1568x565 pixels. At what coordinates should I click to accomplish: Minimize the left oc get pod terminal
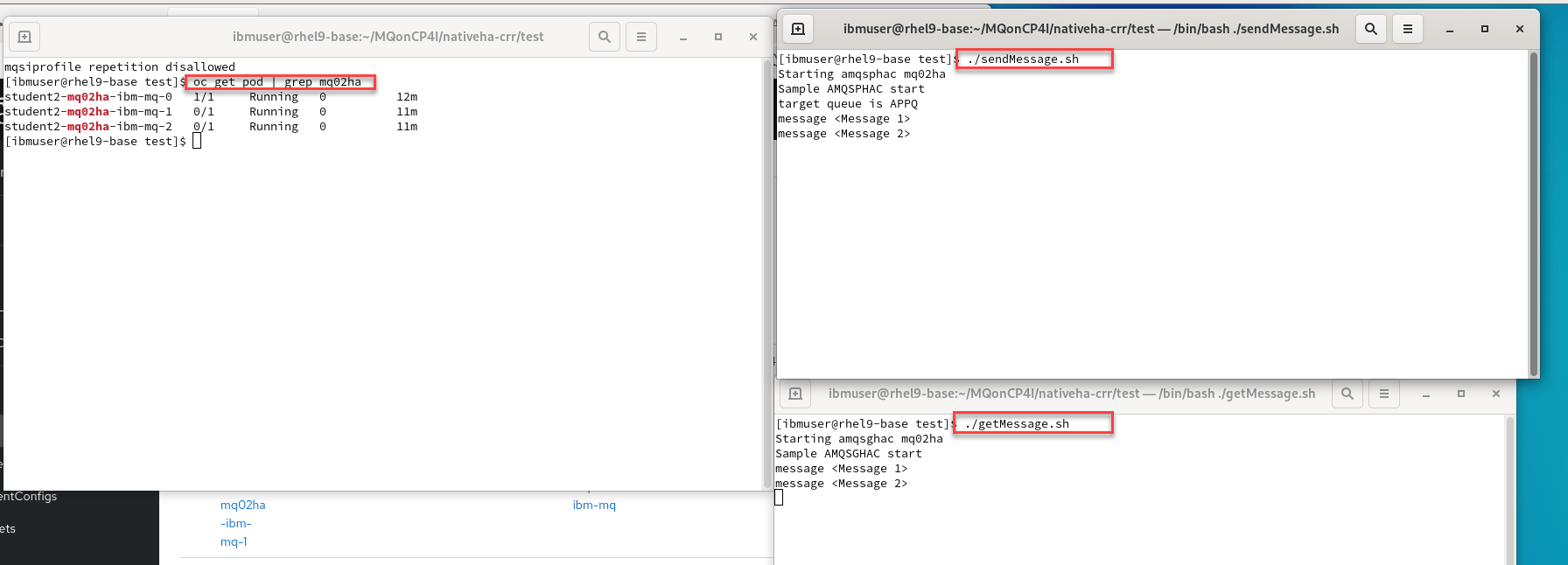tap(683, 38)
